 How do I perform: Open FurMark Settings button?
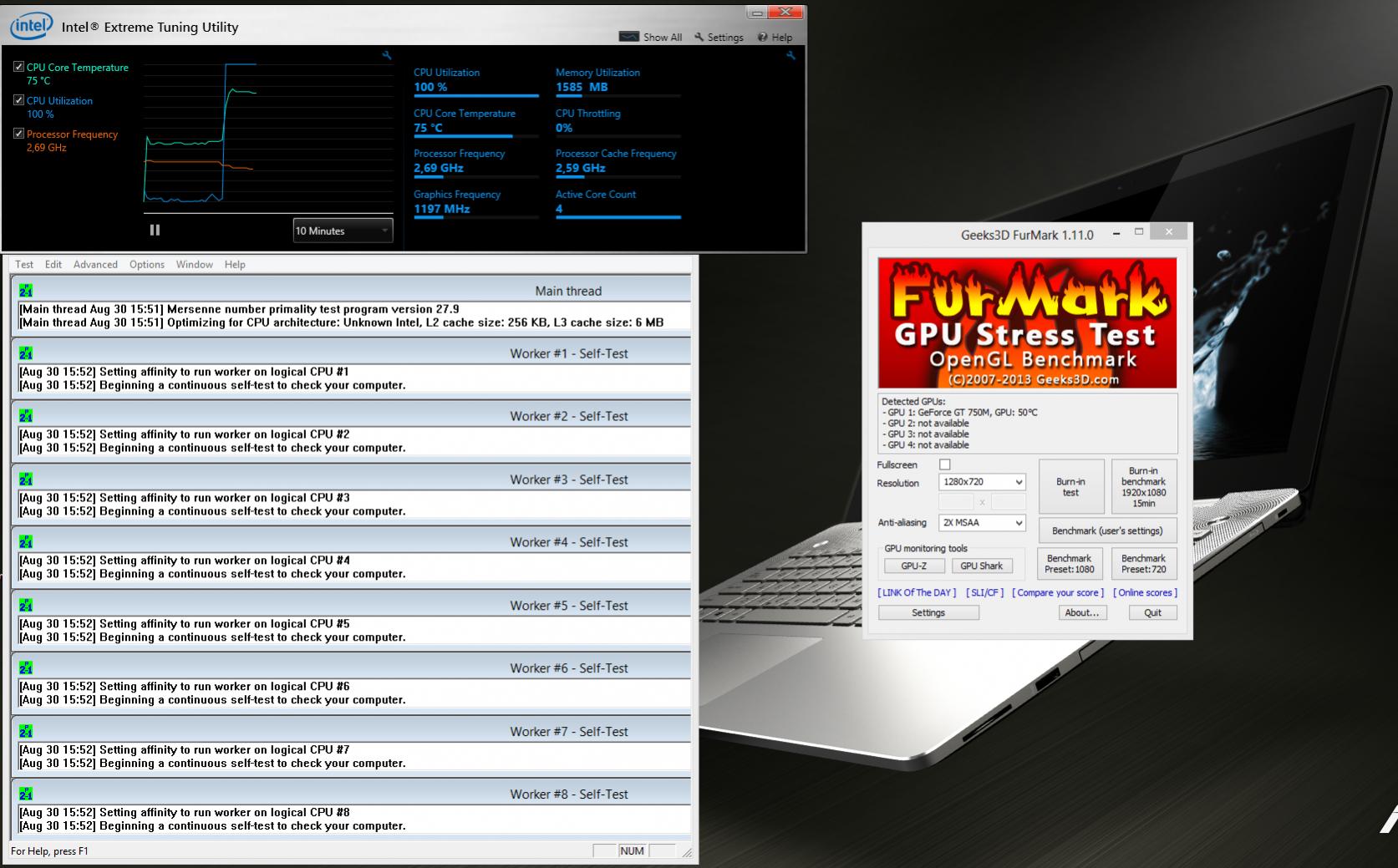click(x=928, y=612)
